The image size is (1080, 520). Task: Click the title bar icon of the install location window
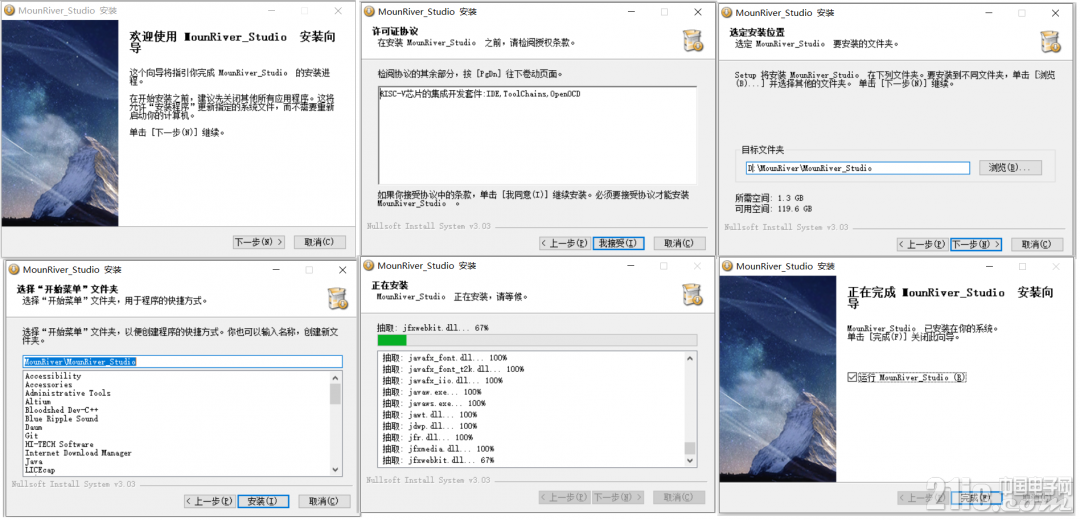tap(727, 12)
